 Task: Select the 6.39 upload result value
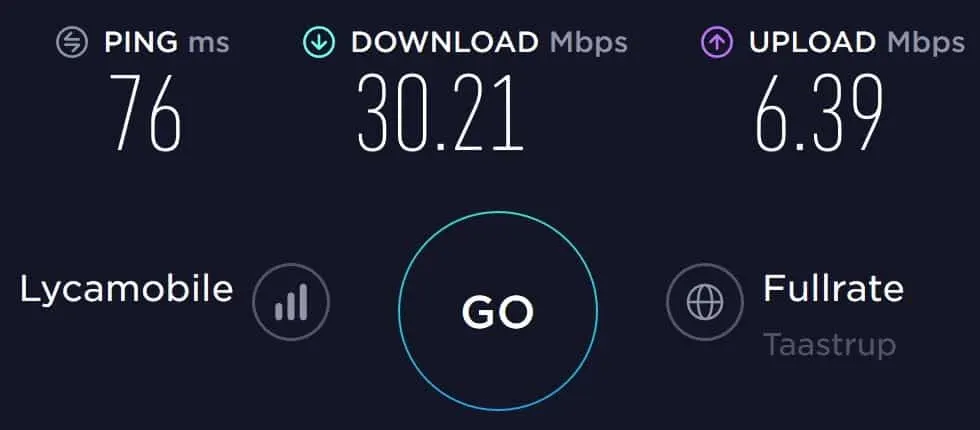click(x=819, y=113)
